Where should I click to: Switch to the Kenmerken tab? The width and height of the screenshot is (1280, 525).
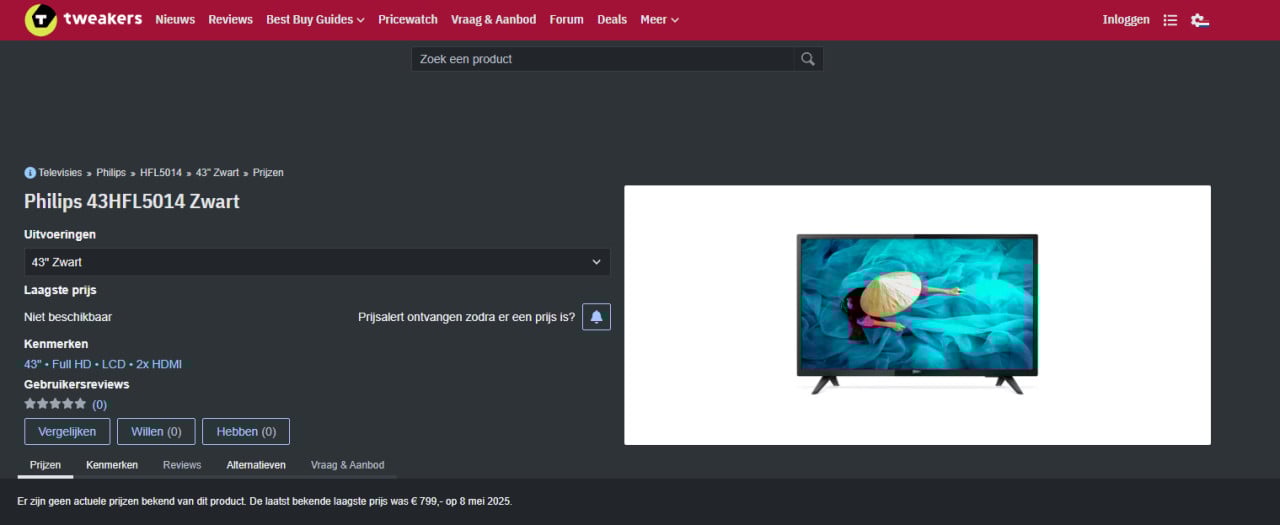tap(112, 465)
